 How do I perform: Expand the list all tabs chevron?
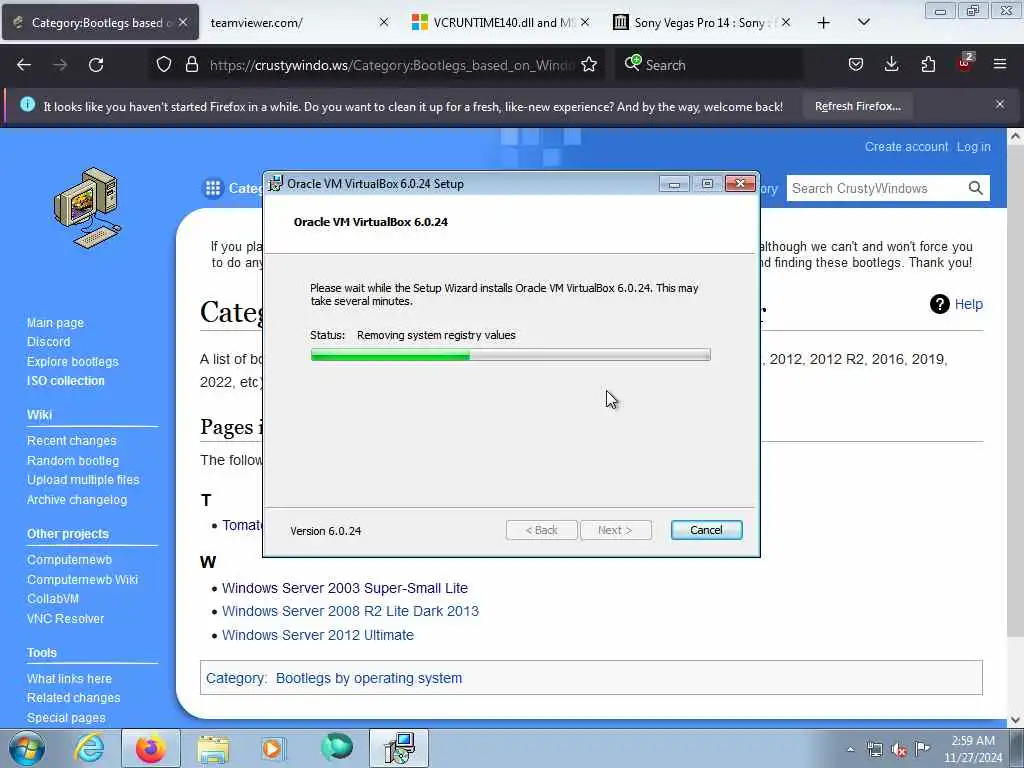(863, 22)
